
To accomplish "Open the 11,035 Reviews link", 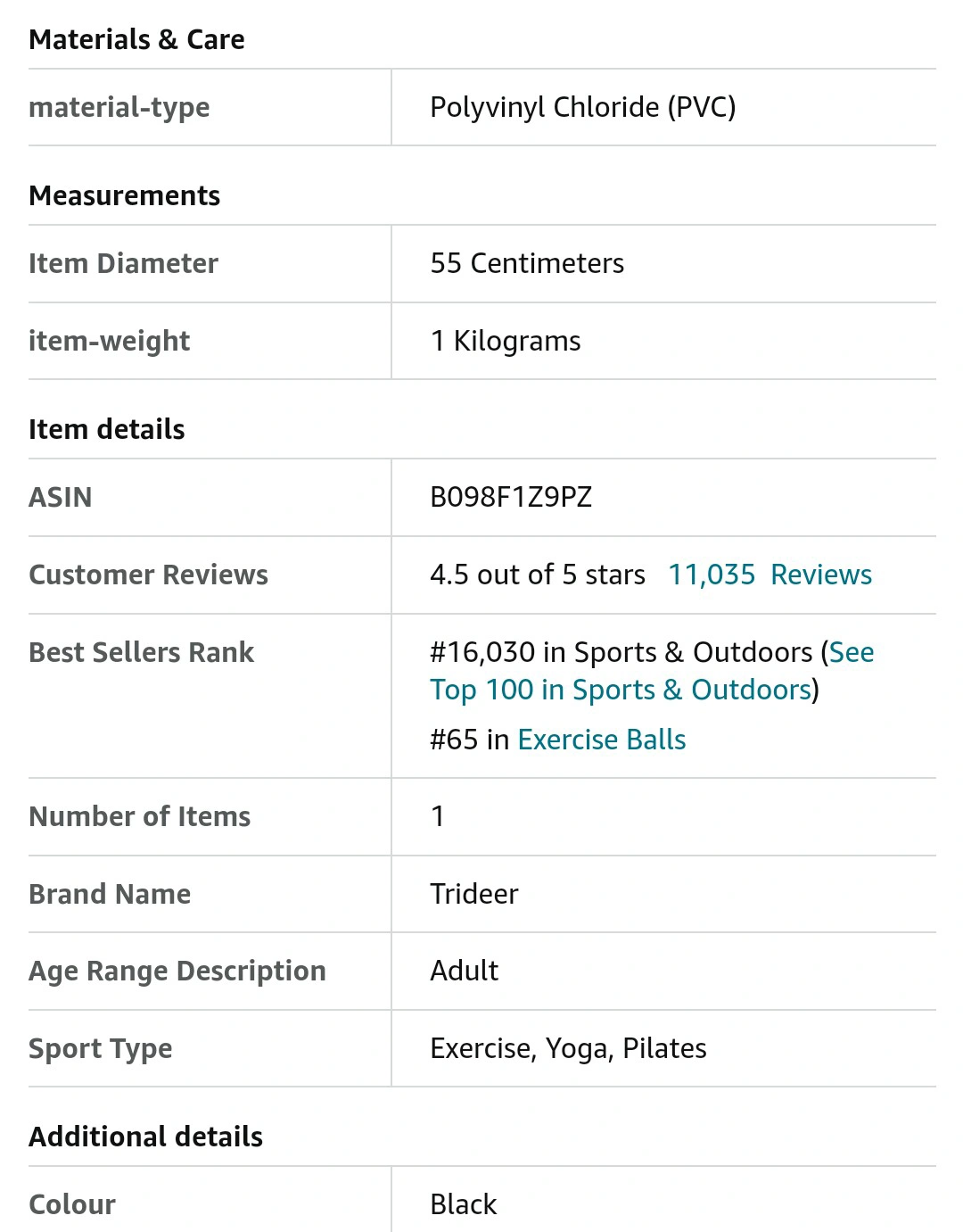I will (x=770, y=575).
